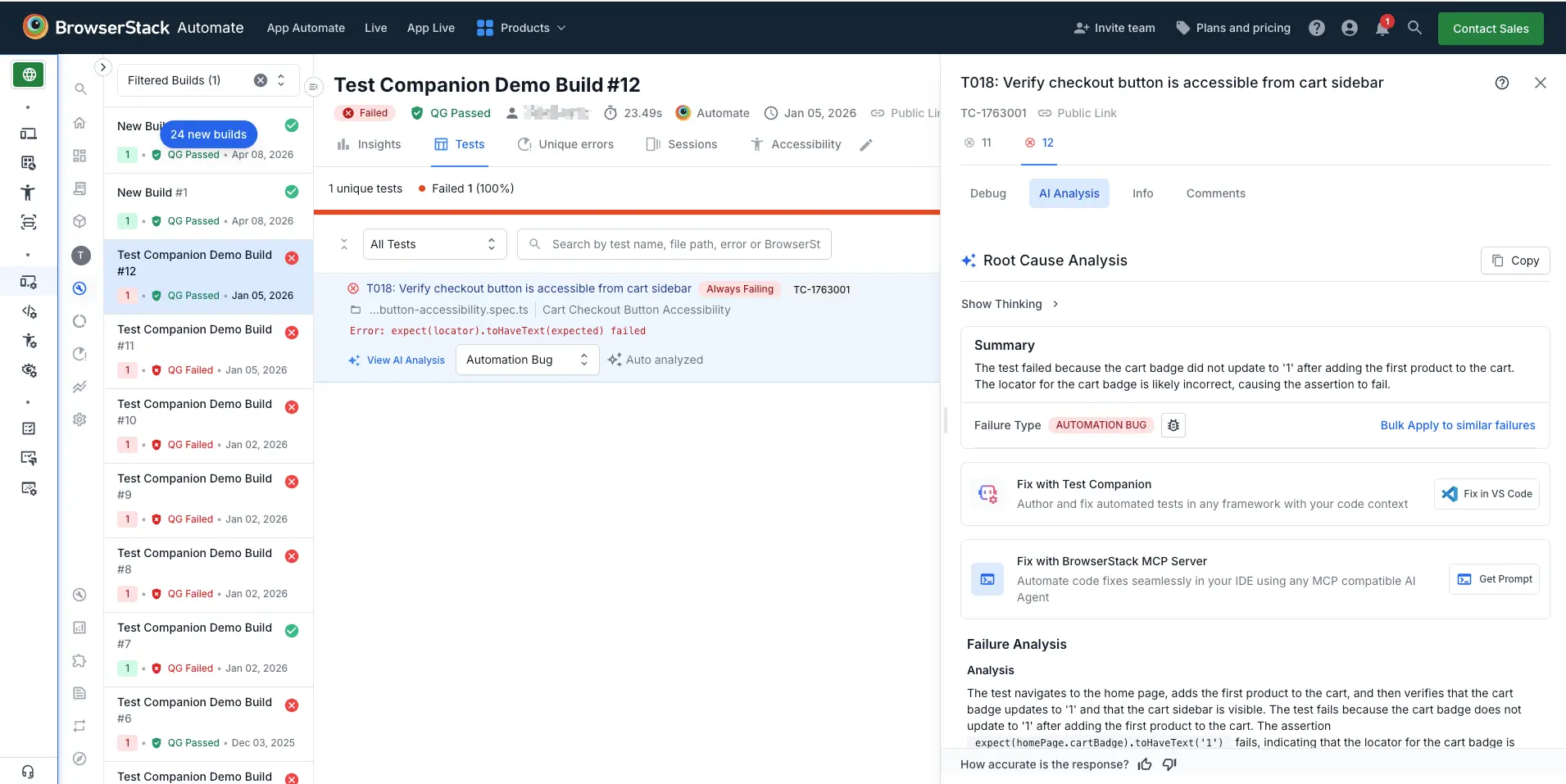Click thumbs down for response accuracy

(1169, 764)
